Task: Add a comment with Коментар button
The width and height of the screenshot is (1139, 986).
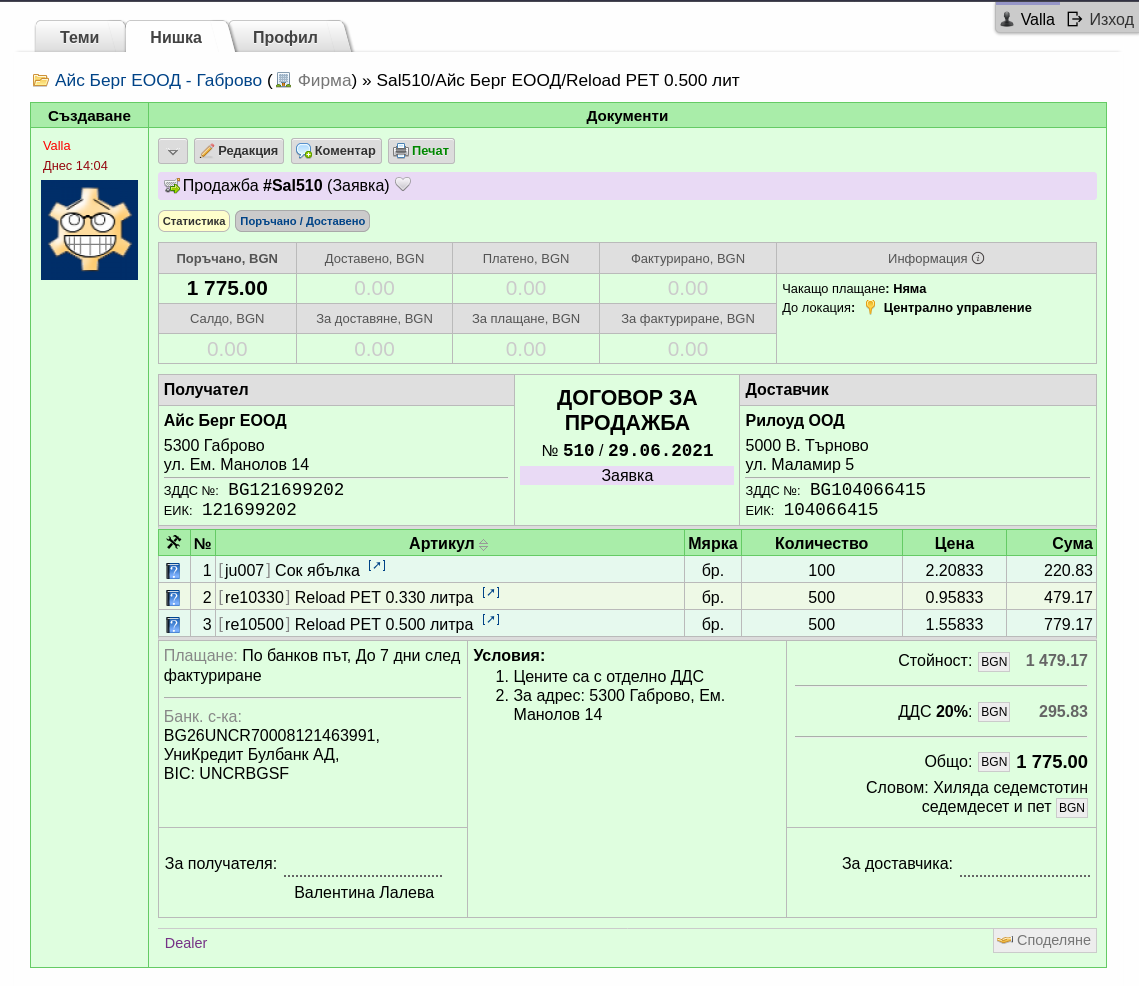Action: click(x=336, y=151)
